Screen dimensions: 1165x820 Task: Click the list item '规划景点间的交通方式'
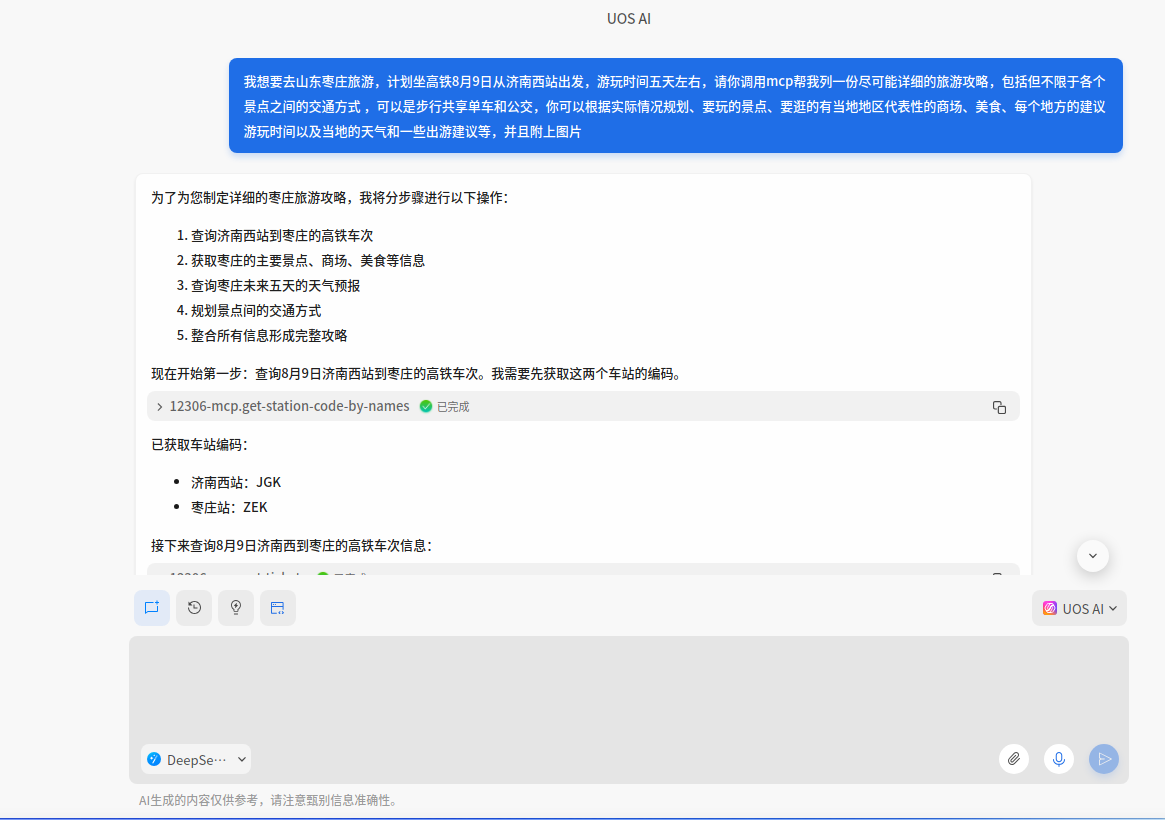[256, 310]
